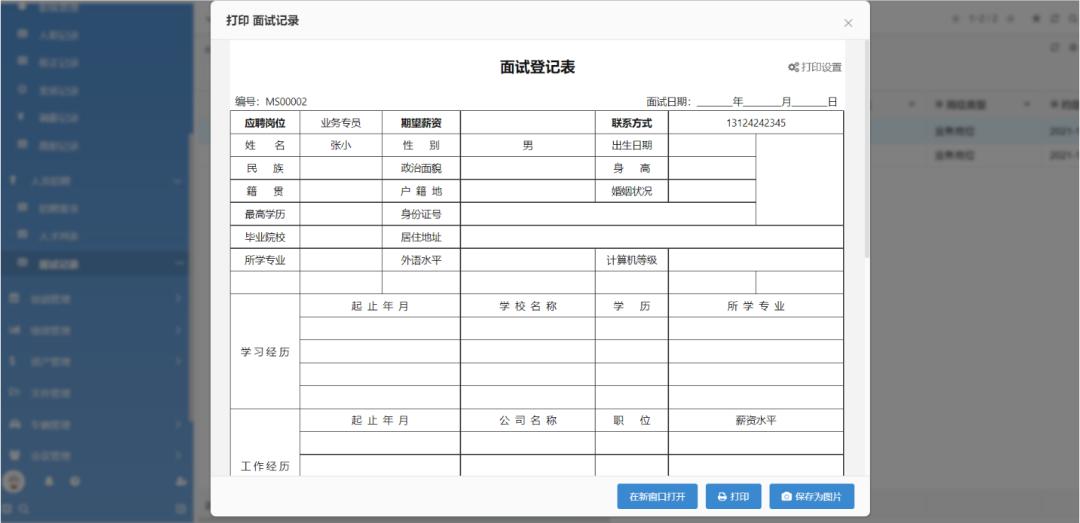Select the 户籍地 label cell
The image size is (1080, 523).
coord(422,191)
